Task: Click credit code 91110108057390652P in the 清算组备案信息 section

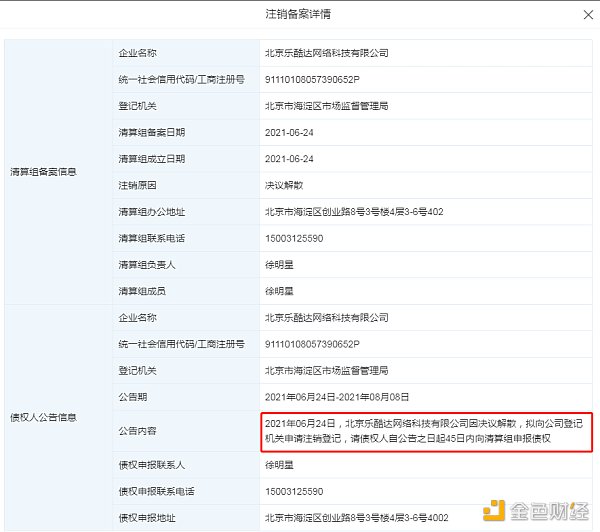Action: (x=312, y=79)
